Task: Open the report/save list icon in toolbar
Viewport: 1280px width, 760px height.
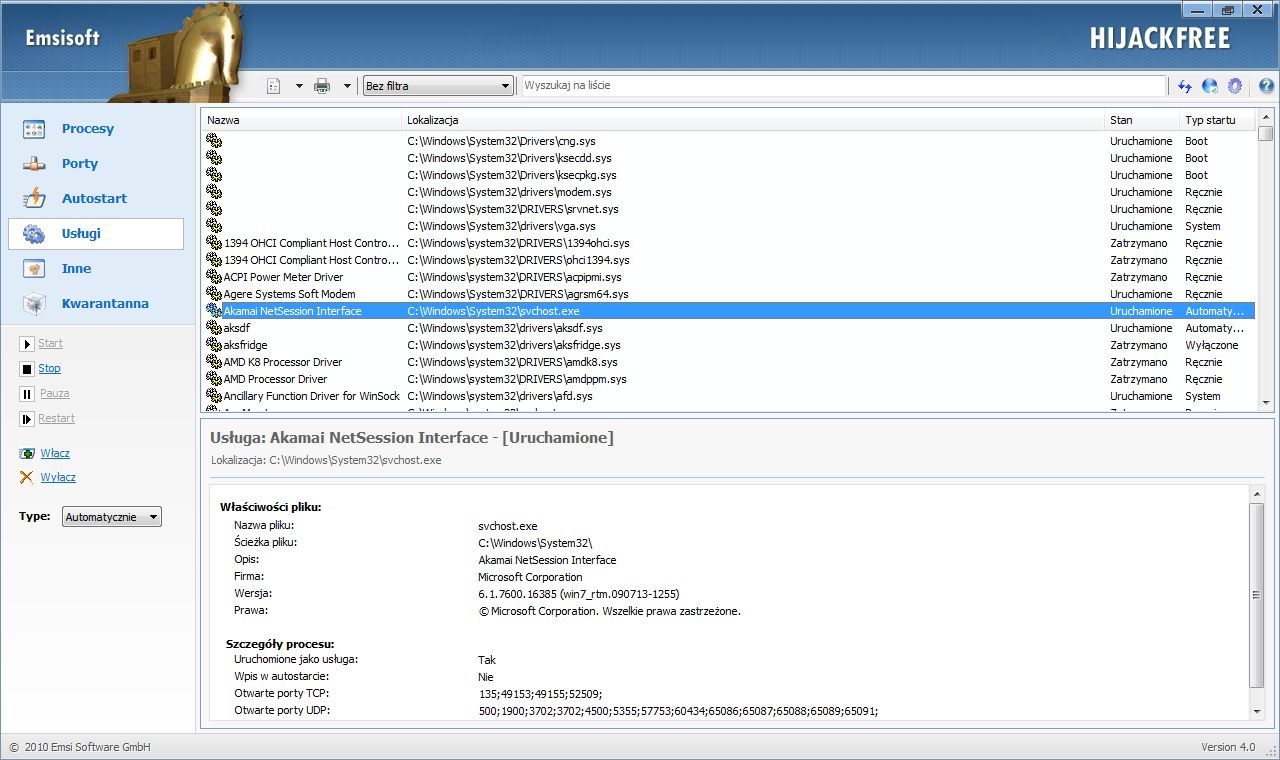Action: pos(274,86)
